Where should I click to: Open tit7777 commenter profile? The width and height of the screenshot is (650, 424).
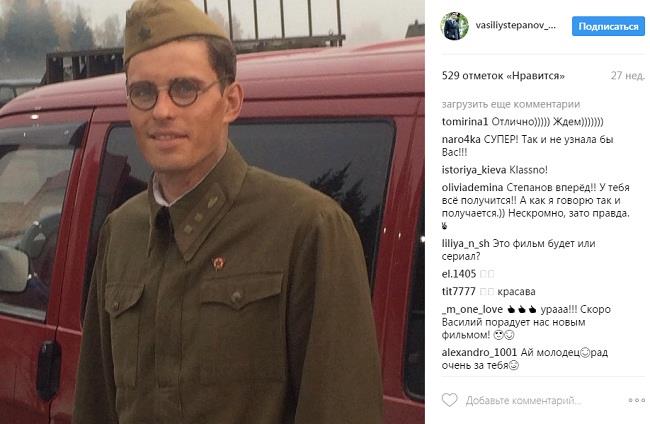[x=458, y=292]
